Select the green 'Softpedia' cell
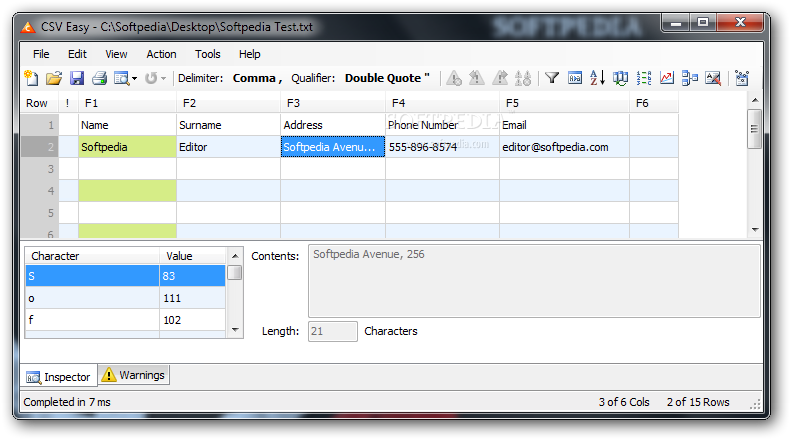This screenshot has width=791, height=440. (128, 147)
